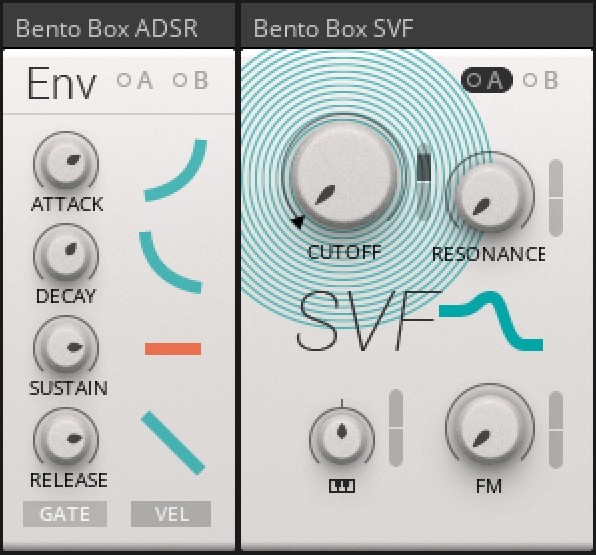This screenshot has height=555, width=596.
Task: Click the RESONANCE label
Action: pos(489,254)
